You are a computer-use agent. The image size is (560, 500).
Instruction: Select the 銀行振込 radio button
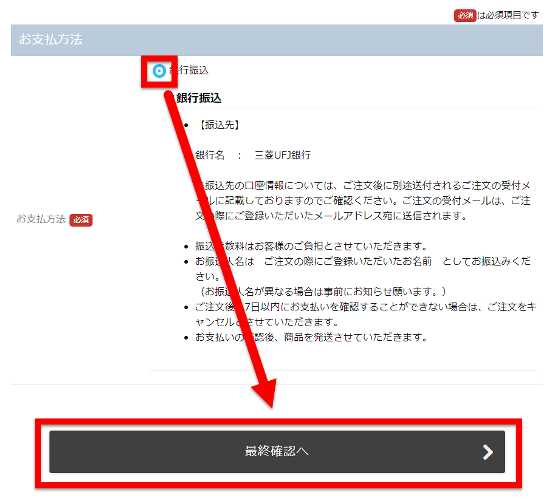pyautogui.click(x=159, y=71)
